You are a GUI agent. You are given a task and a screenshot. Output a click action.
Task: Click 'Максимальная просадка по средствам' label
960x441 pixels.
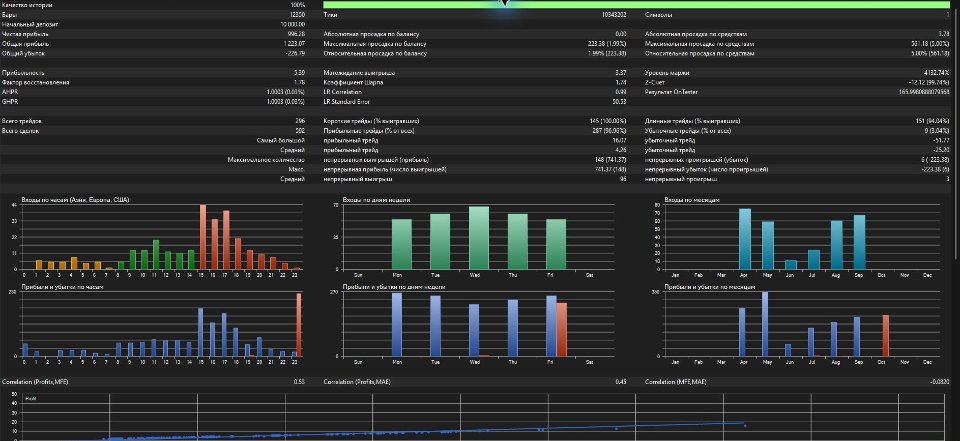click(699, 44)
